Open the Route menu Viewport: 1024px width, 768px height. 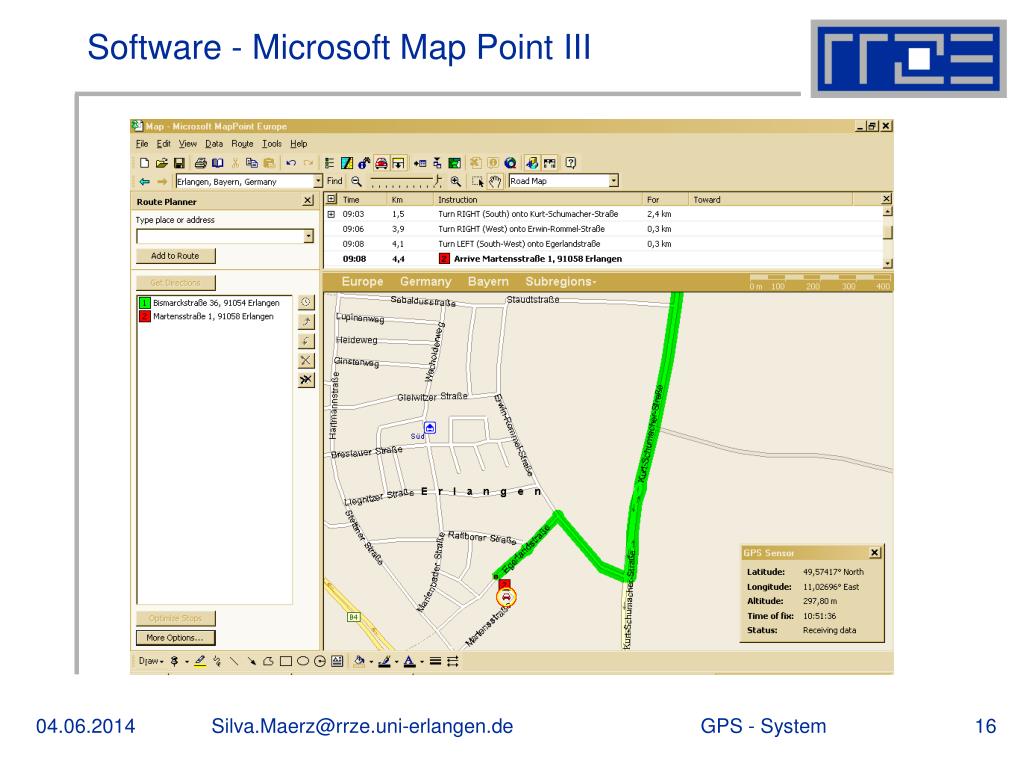point(242,144)
